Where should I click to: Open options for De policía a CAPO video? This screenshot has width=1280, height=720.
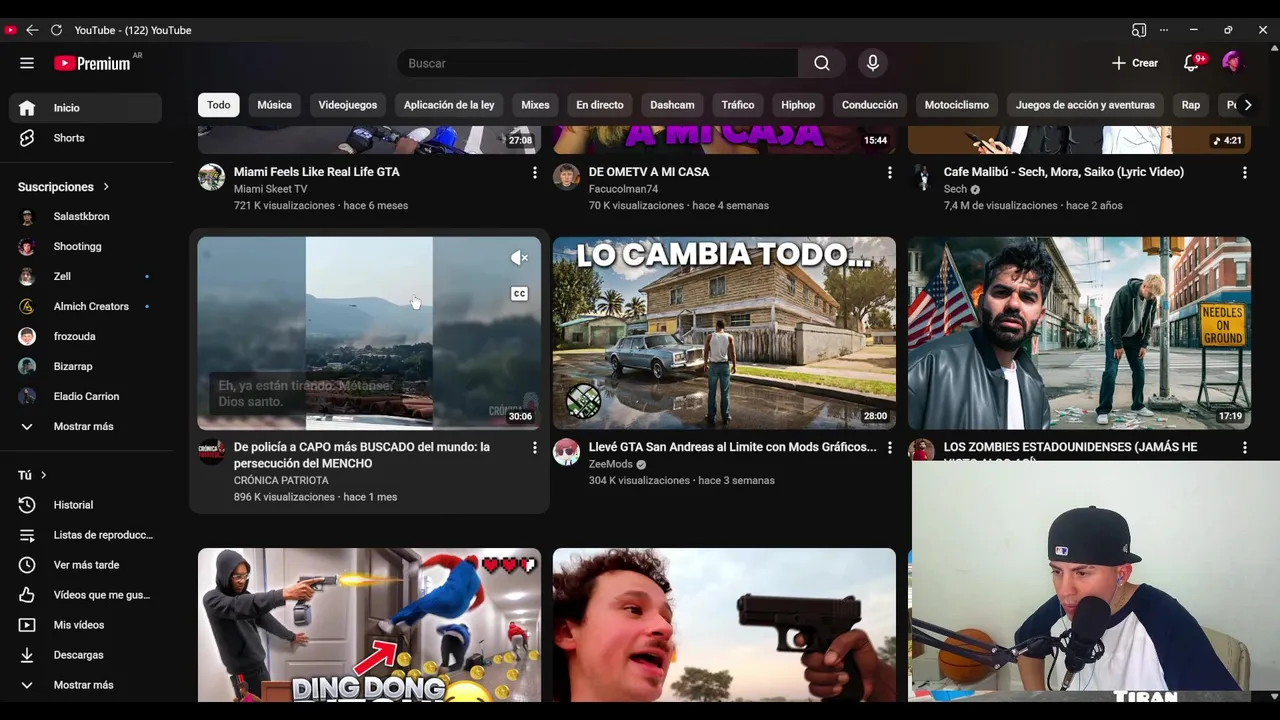click(x=534, y=448)
